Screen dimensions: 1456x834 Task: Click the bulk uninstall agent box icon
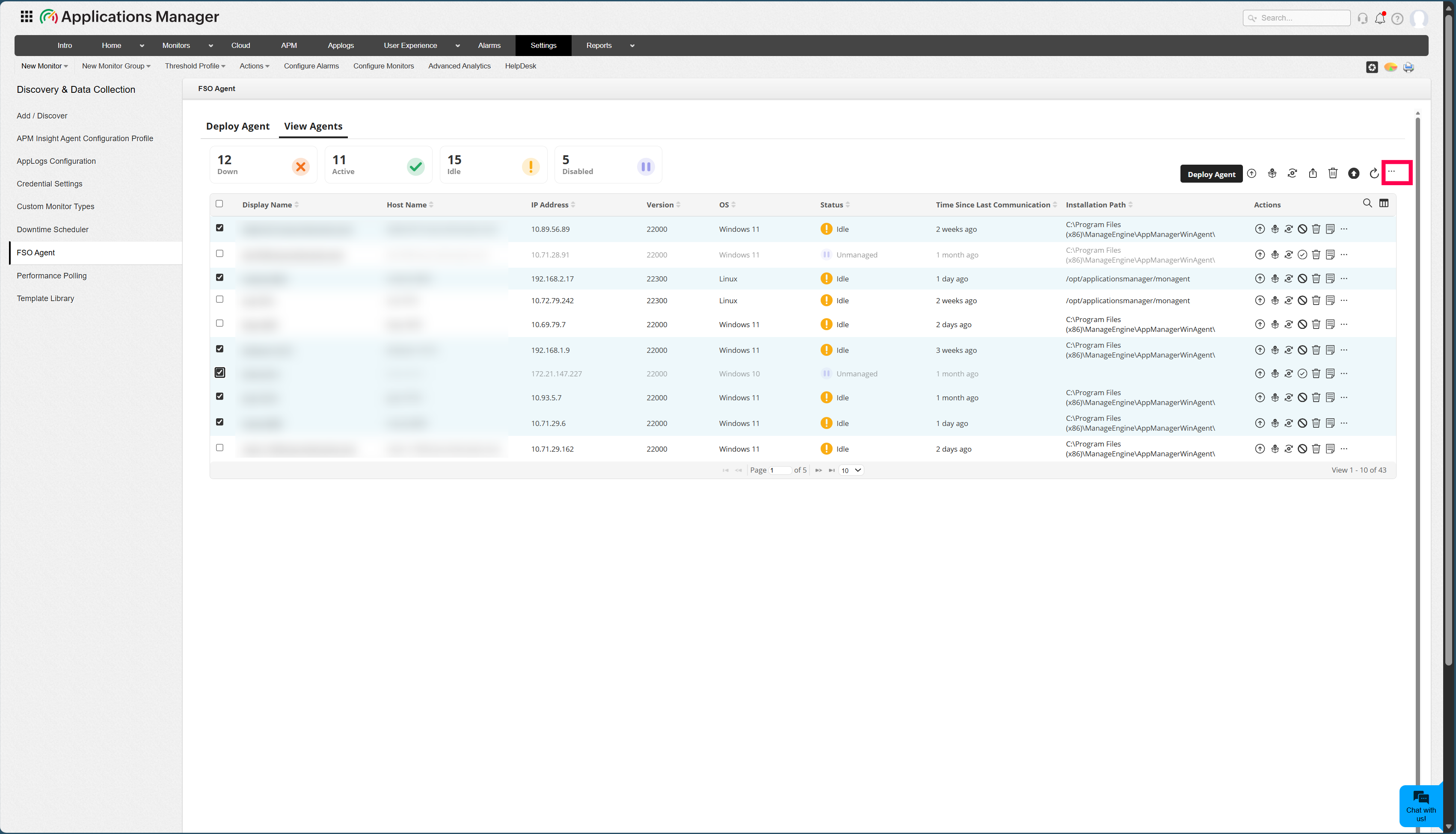(x=1272, y=174)
